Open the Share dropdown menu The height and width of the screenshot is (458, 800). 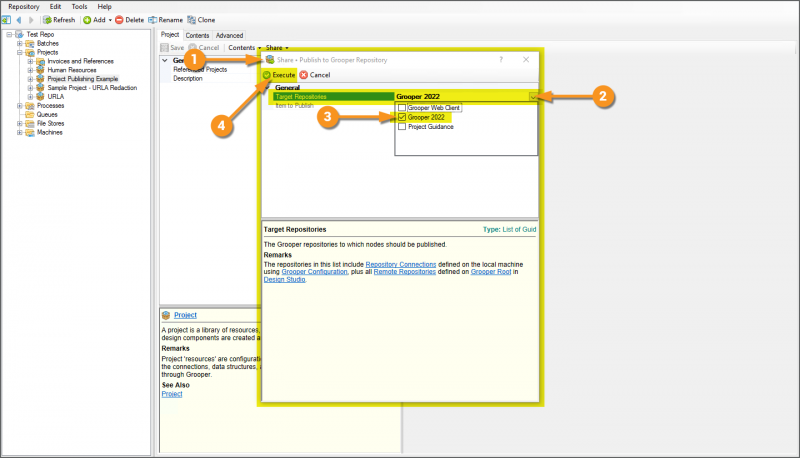pyautogui.click(x=277, y=47)
